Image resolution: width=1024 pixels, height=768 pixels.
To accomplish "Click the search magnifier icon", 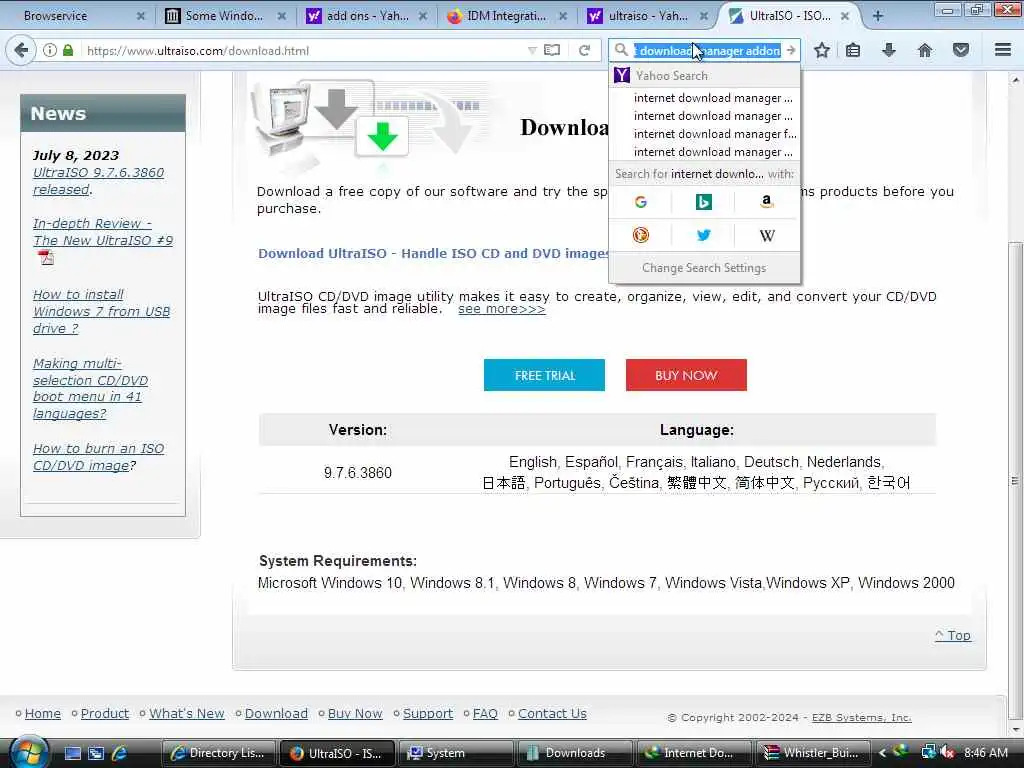I will coord(621,50).
